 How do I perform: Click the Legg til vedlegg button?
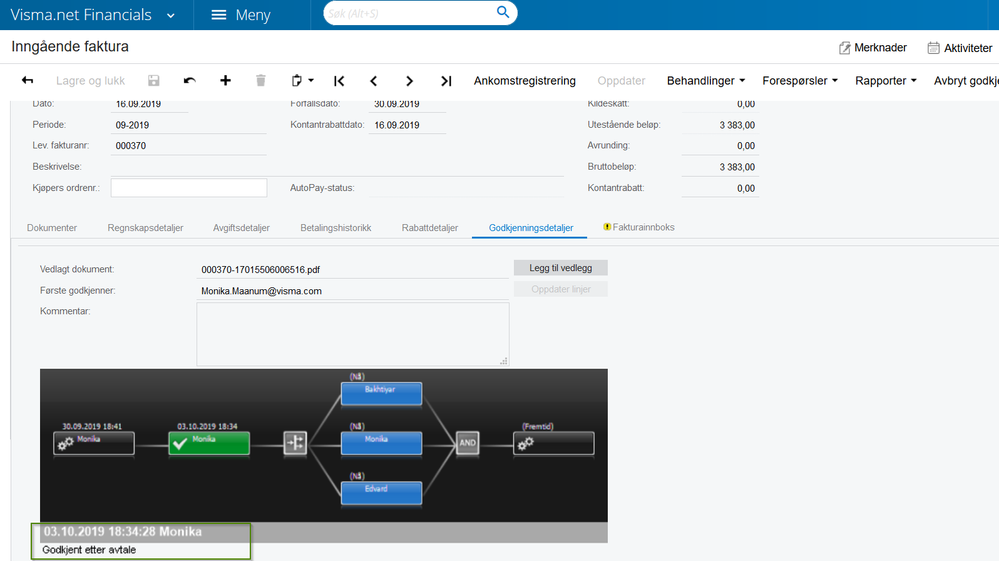tap(561, 268)
